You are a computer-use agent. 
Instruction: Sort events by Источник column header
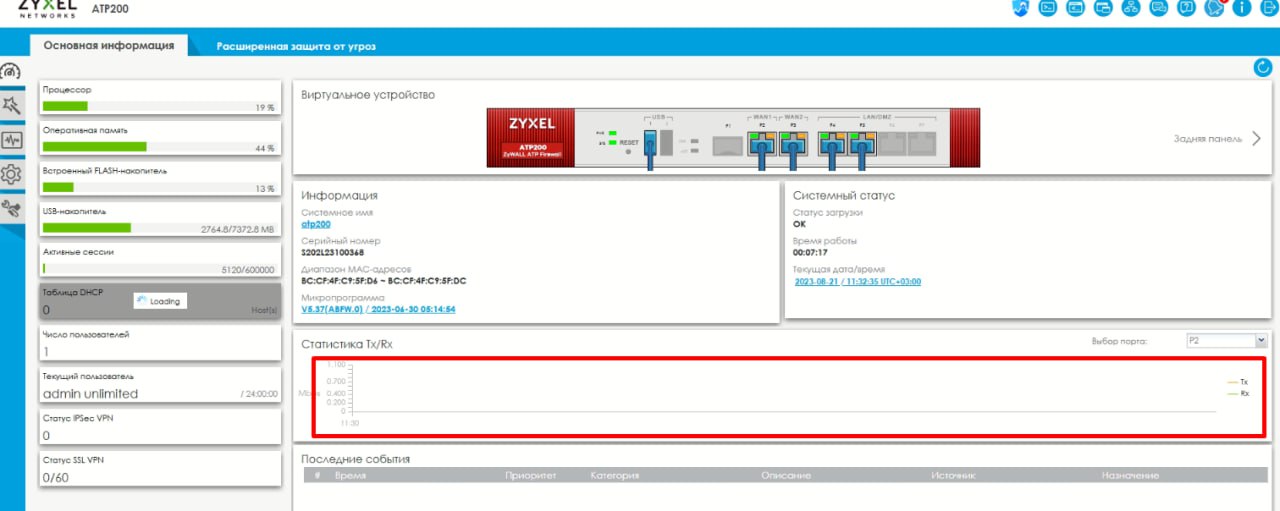tap(953, 476)
